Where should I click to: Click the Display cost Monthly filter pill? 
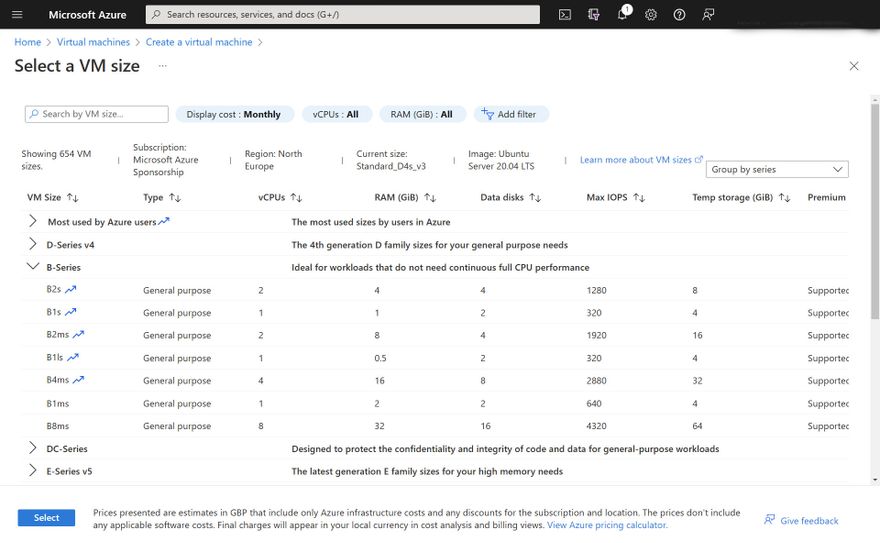[234, 114]
